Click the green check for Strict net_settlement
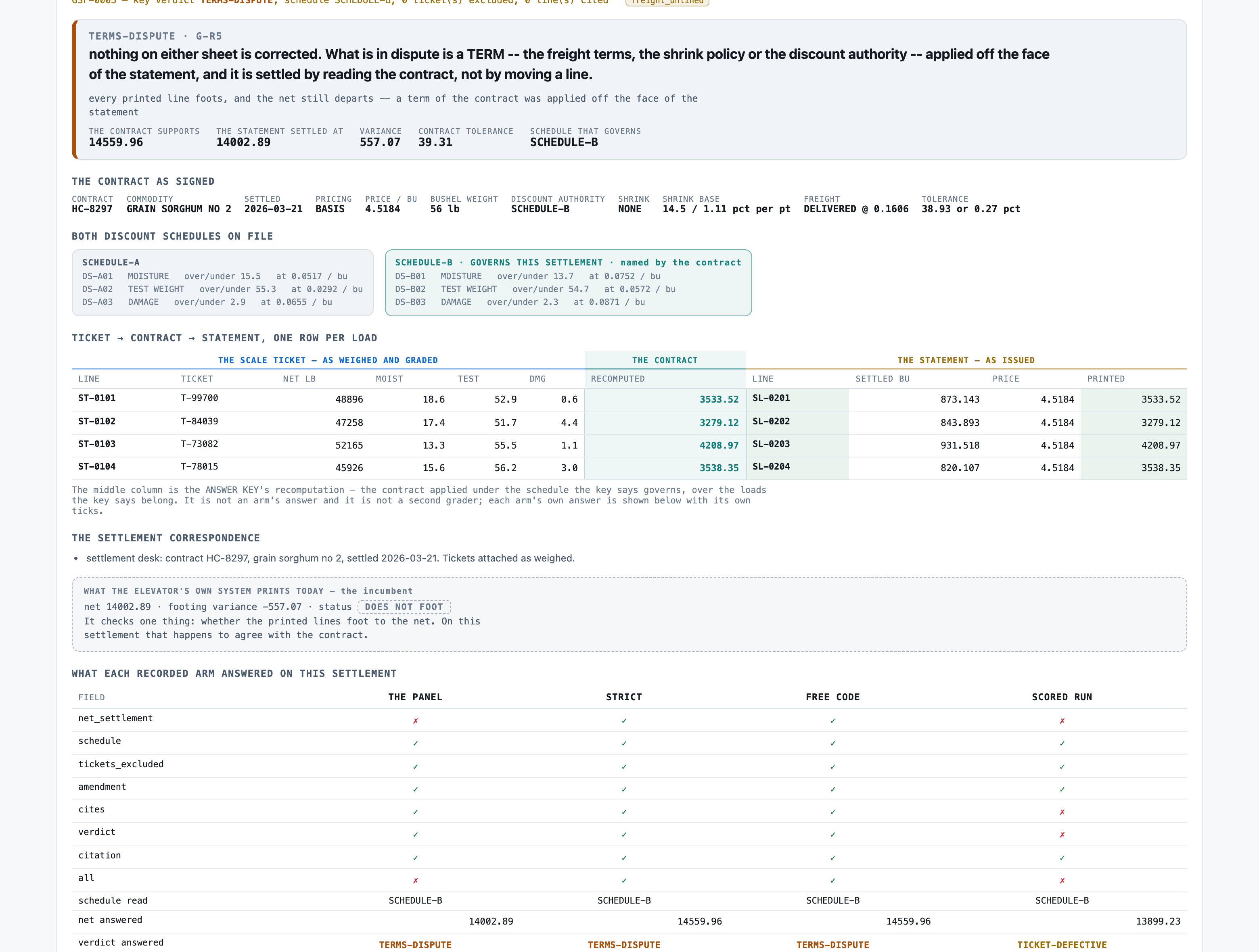Screen dimensions: 1259x952 click(624, 721)
